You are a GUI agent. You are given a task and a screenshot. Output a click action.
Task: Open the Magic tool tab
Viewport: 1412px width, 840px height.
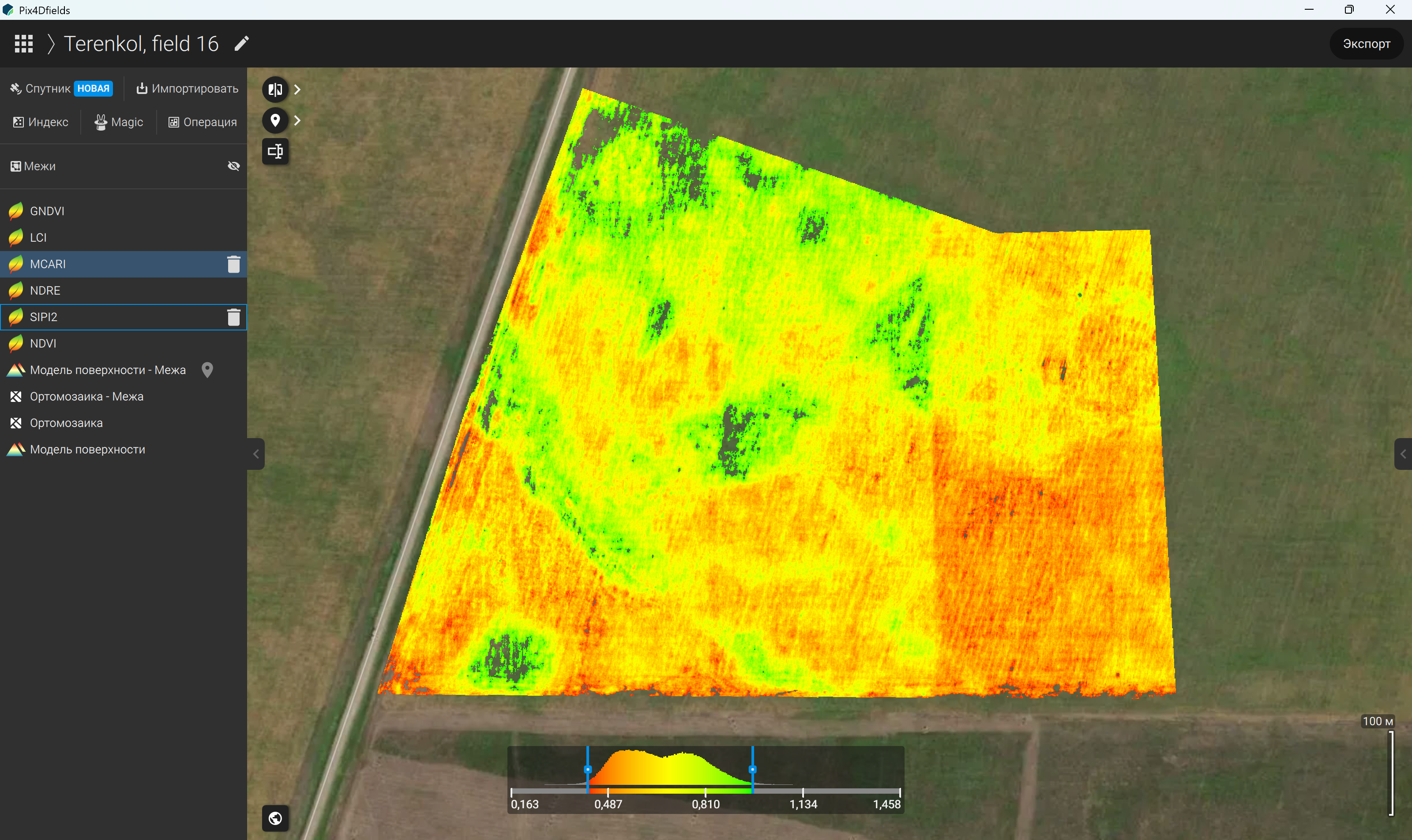click(119, 122)
